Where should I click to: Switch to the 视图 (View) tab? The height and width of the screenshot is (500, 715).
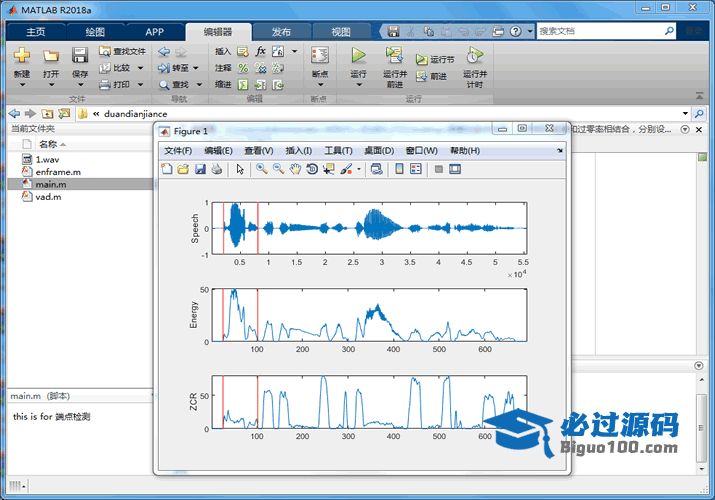tap(341, 31)
